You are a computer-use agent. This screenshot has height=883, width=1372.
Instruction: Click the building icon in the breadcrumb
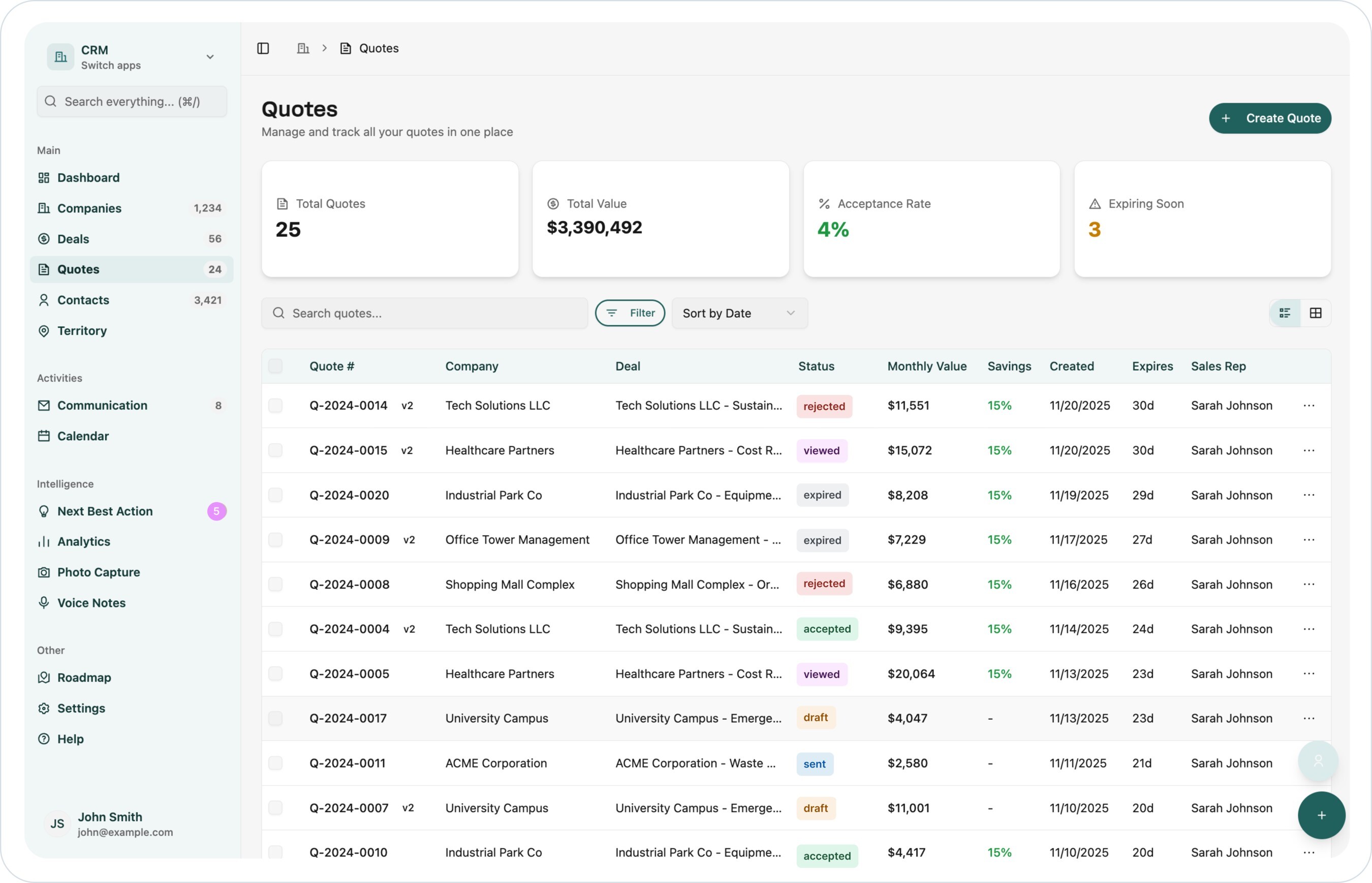[x=303, y=48]
